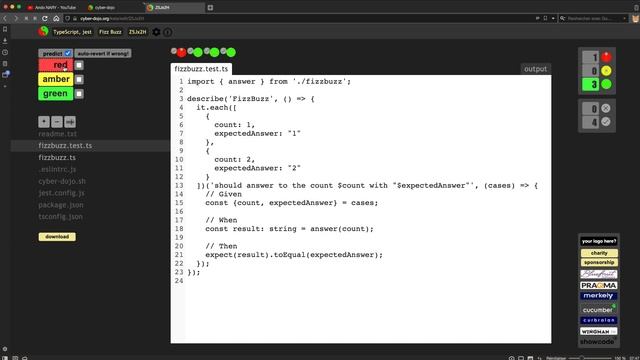Click the TypeScript, jest label
Image resolution: width=640 pixels, height=360 pixels.
72,32
